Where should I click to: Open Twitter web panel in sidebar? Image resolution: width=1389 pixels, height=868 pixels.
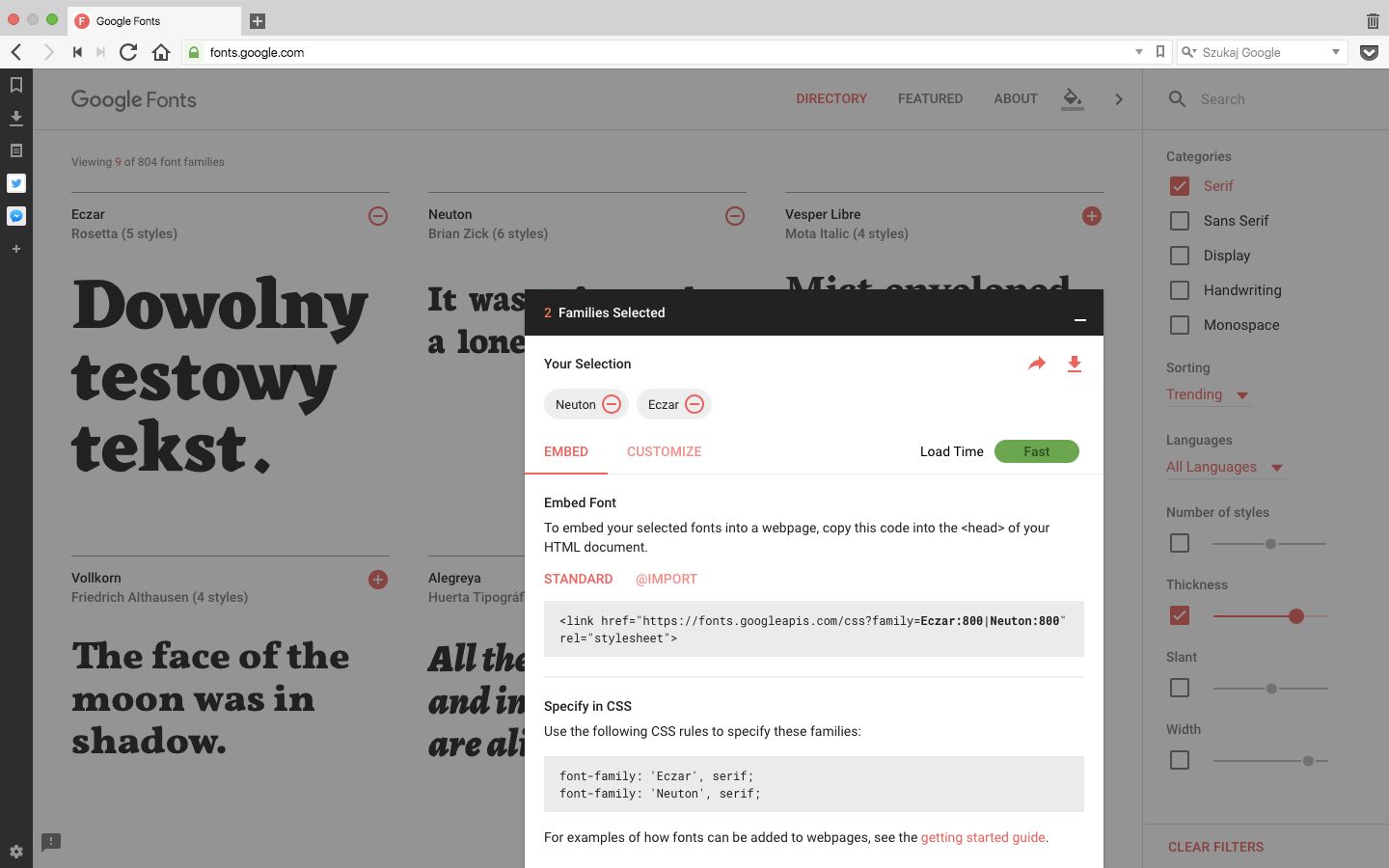coord(16,183)
